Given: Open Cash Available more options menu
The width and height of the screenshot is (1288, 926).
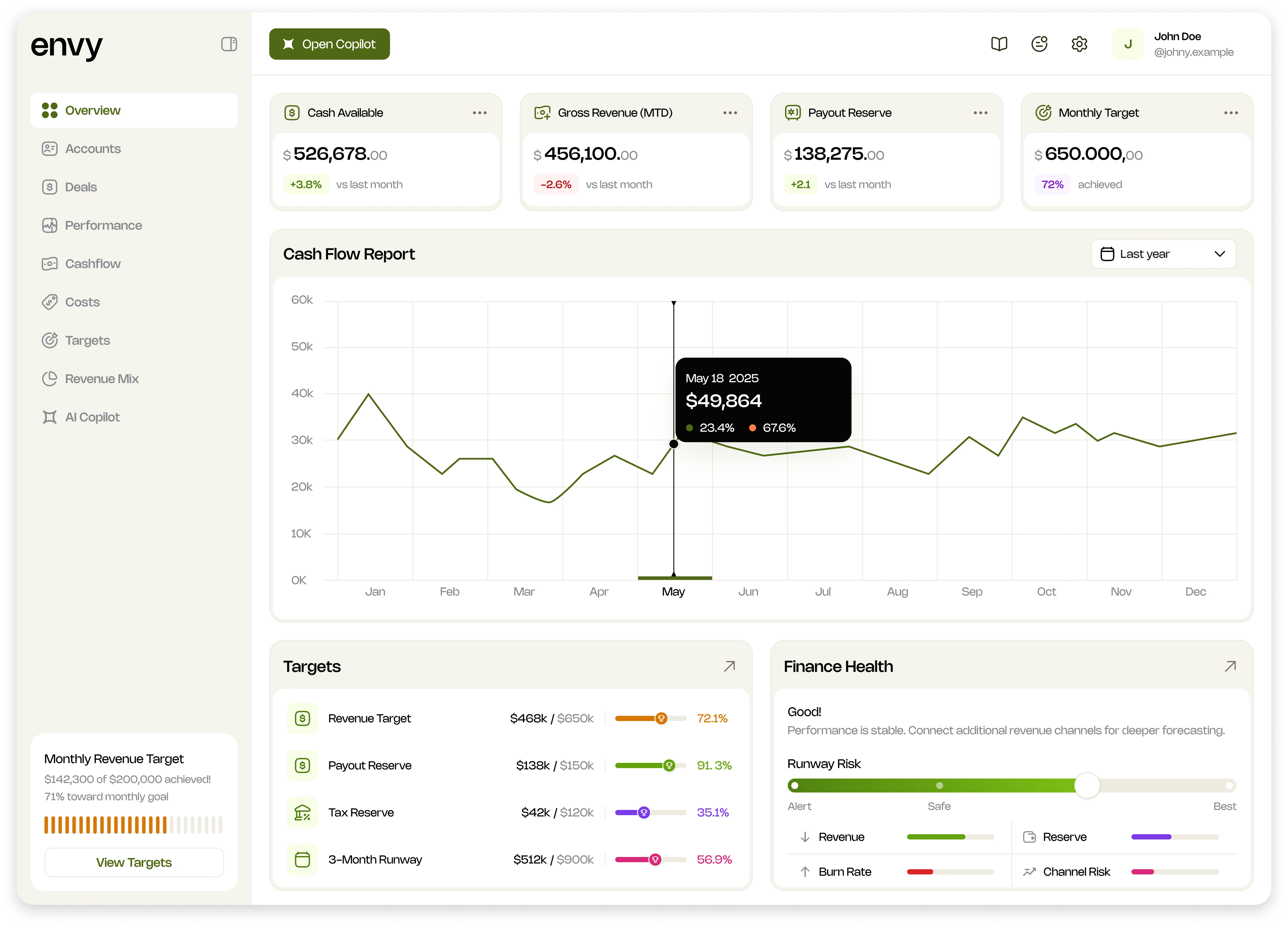Looking at the screenshot, I should 480,112.
